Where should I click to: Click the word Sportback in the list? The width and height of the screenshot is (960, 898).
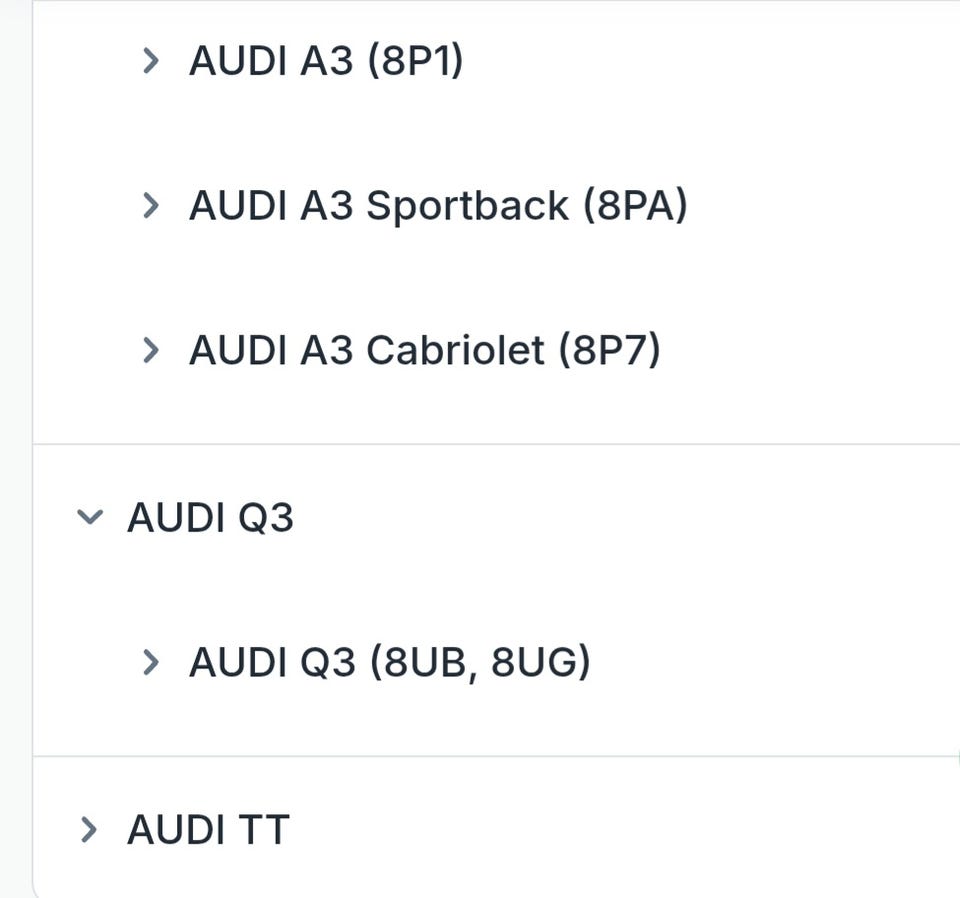pos(467,206)
